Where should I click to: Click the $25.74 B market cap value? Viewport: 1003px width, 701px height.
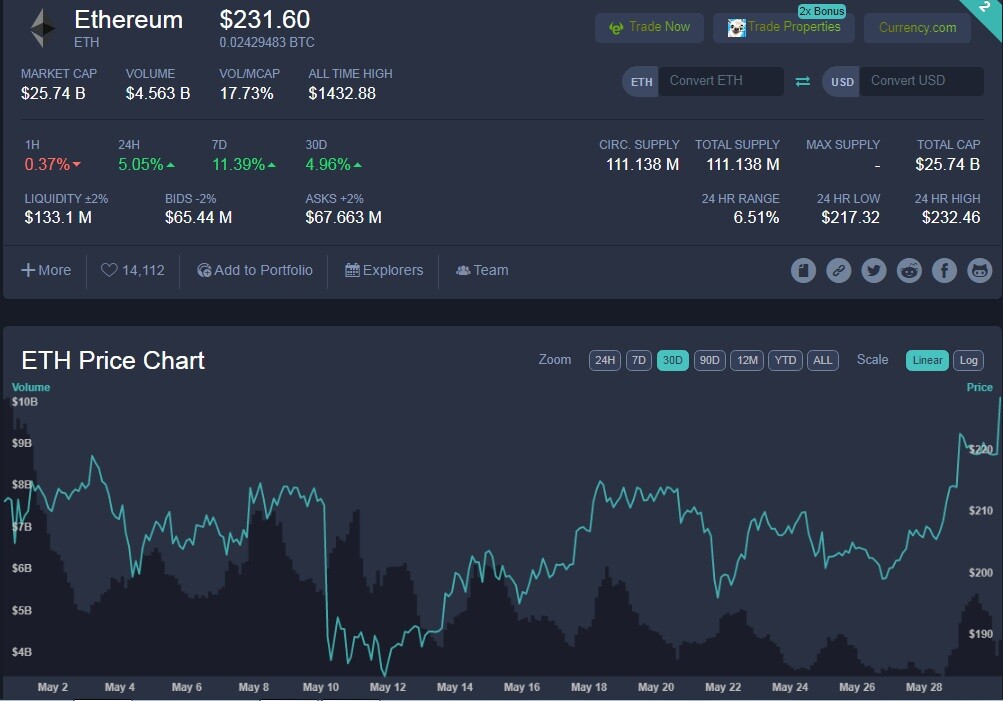coord(53,93)
